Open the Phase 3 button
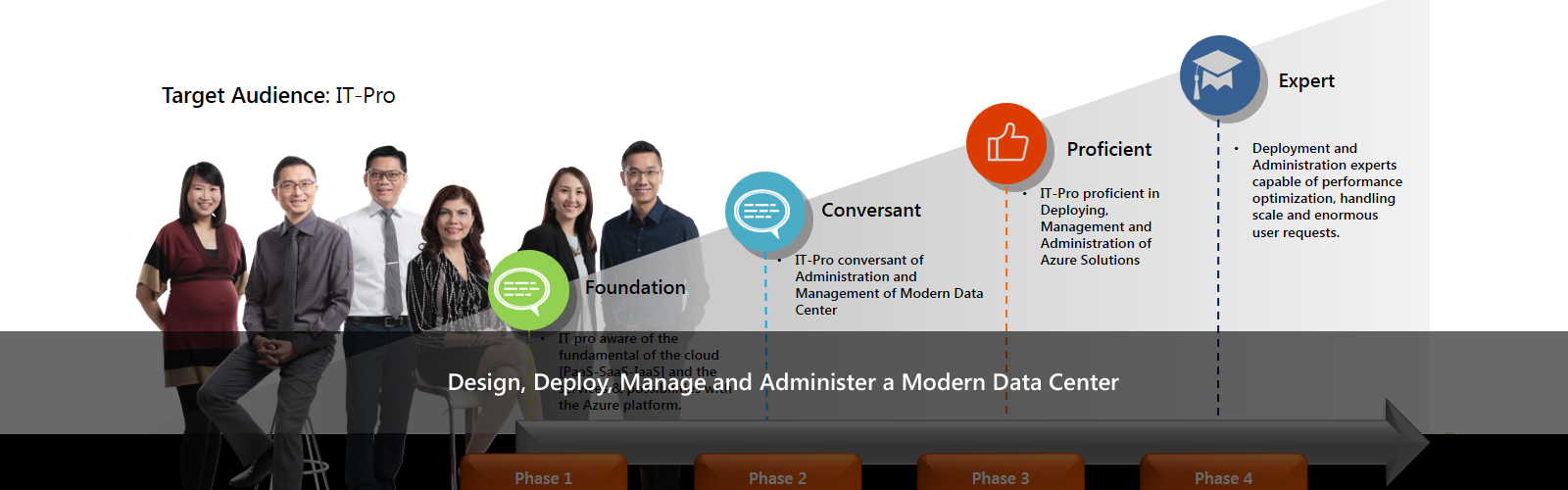1568x490 pixels. (x=1001, y=472)
